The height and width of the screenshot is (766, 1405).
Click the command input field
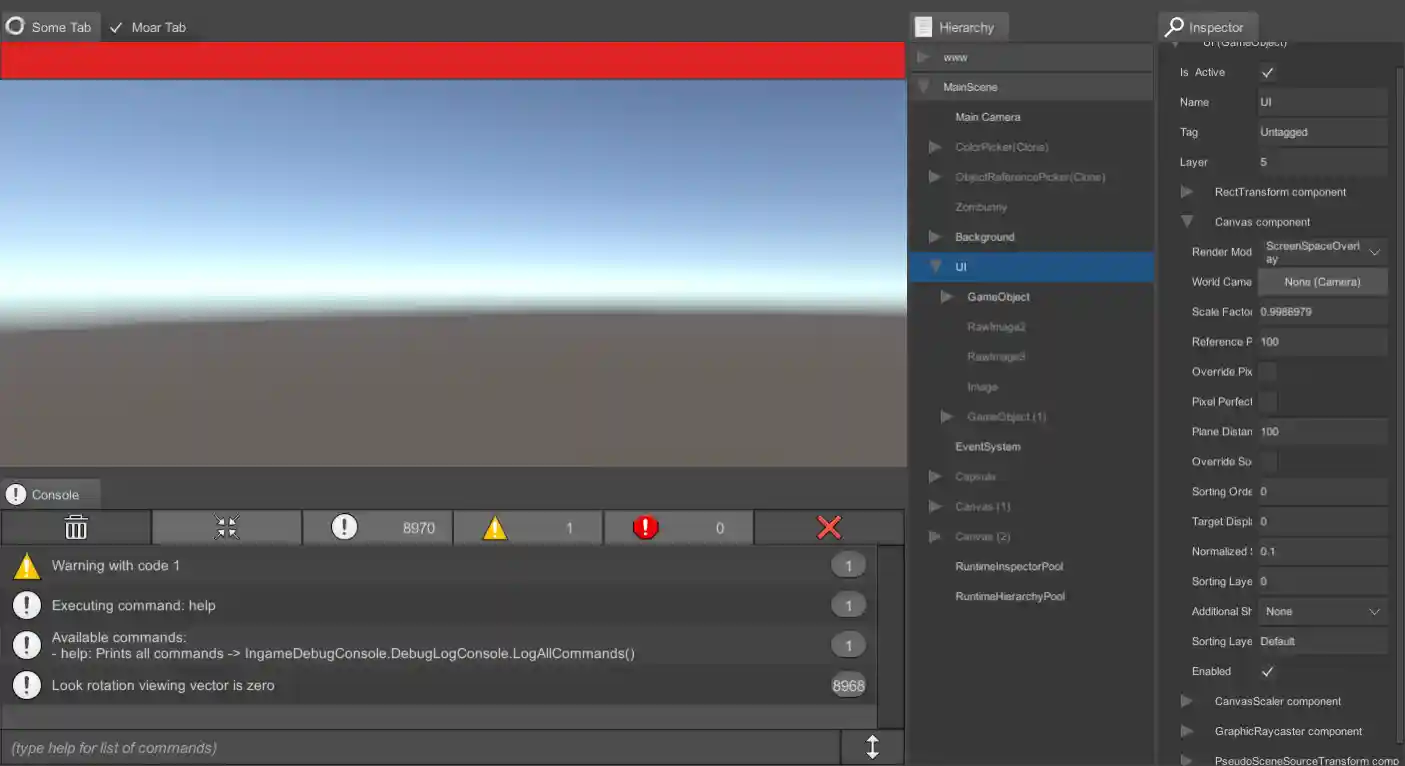click(420, 747)
